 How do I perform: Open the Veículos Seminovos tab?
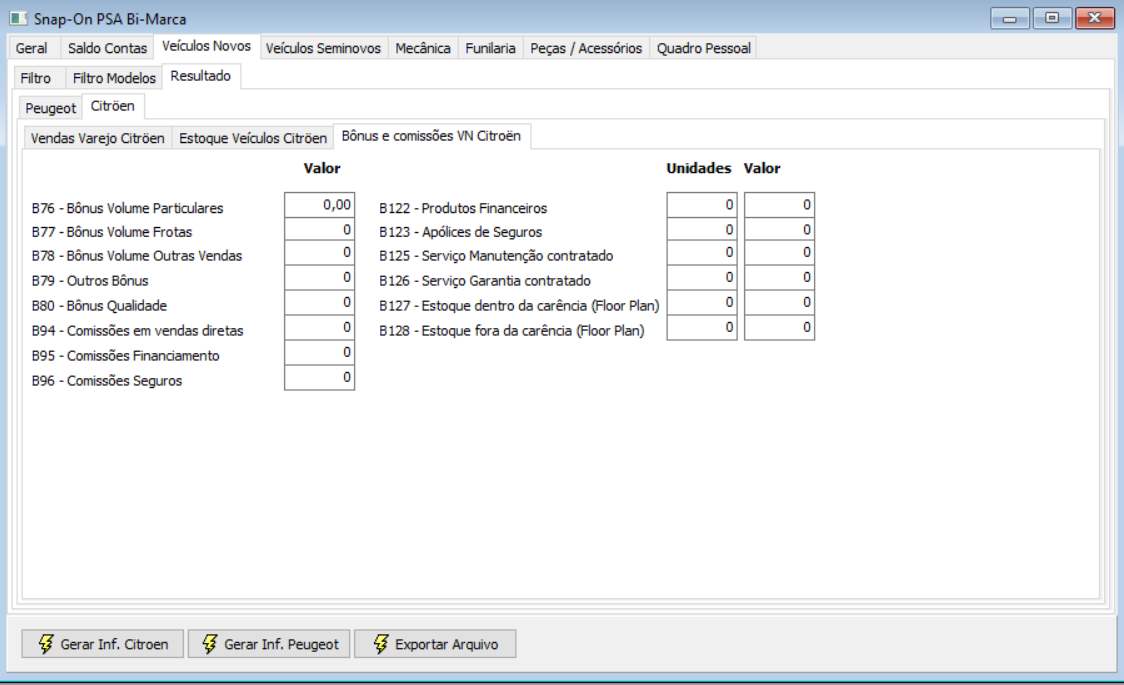point(323,48)
